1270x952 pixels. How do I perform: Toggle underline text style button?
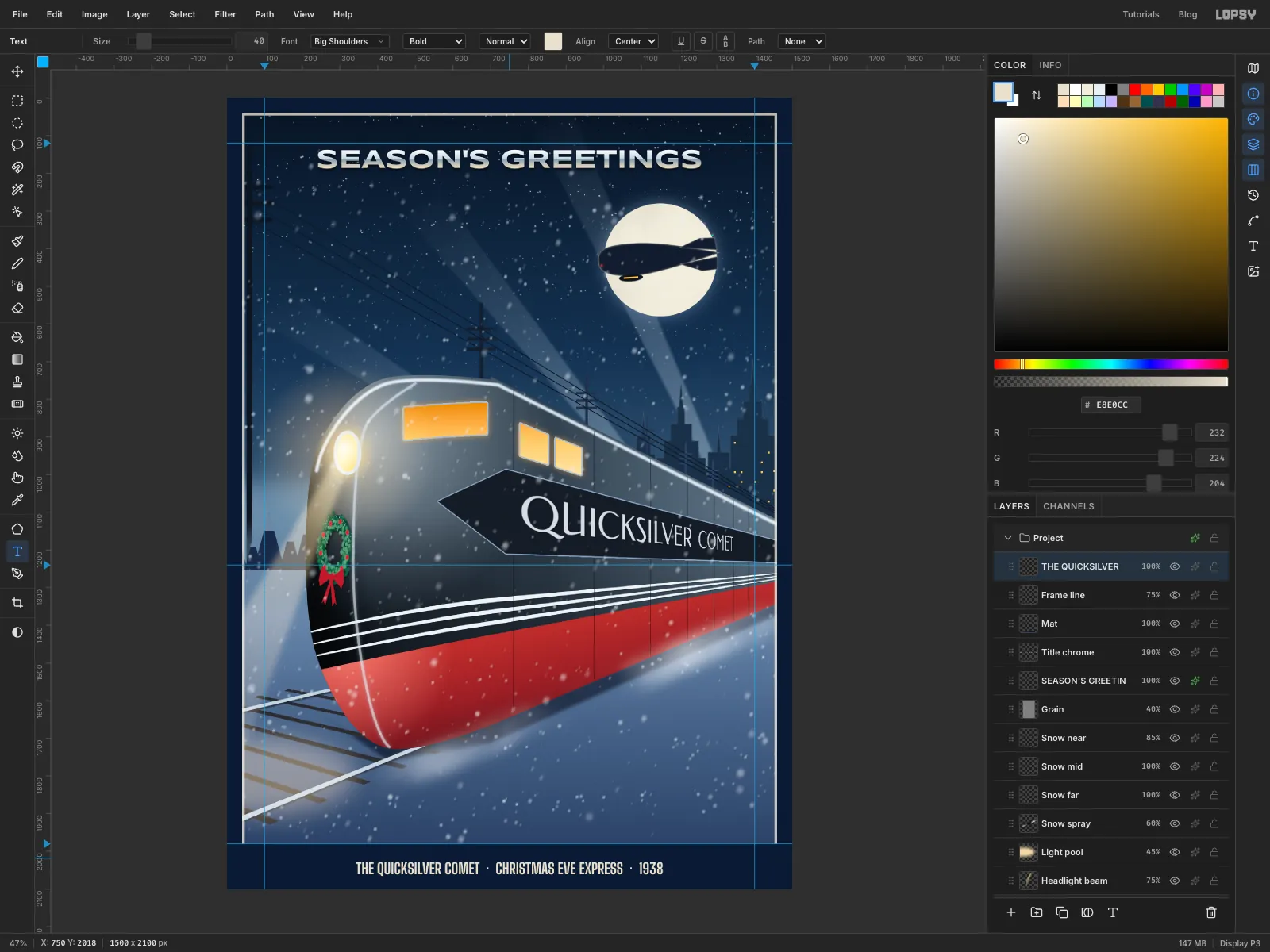tap(681, 41)
